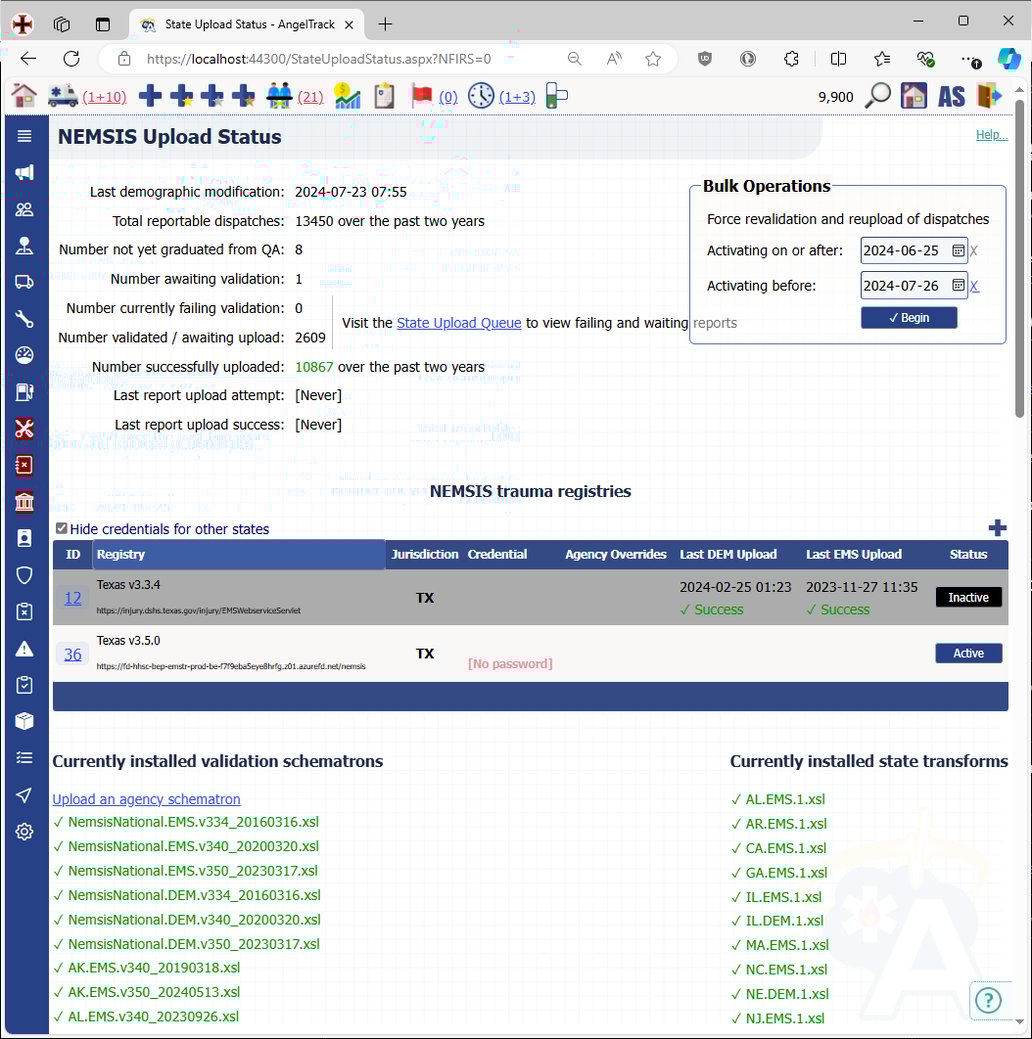
Task: Select the red bank building icon in the sidebar
Action: point(24,501)
